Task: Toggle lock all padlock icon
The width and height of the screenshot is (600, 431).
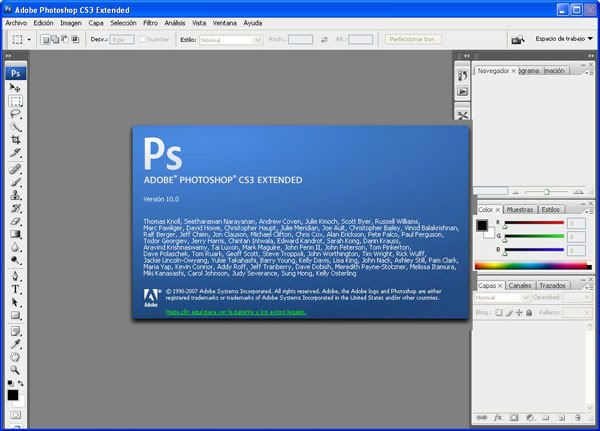Action: coord(529,312)
